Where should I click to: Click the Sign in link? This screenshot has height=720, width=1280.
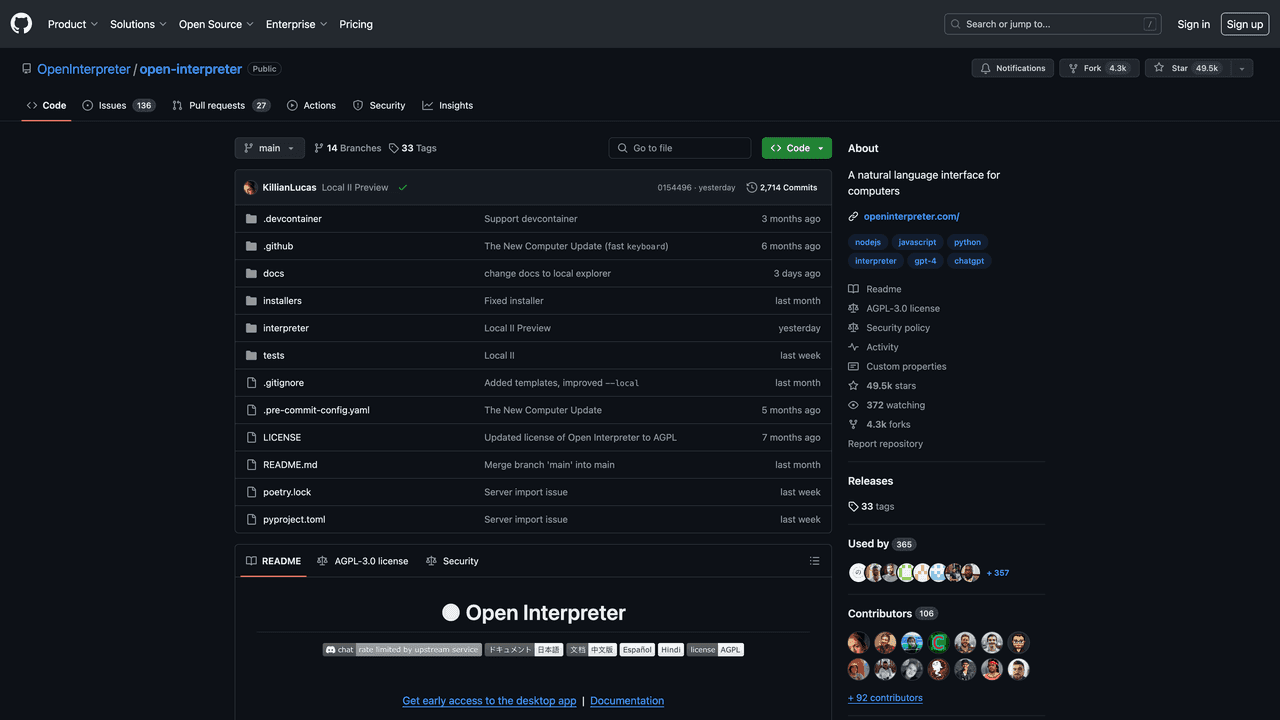click(x=1193, y=24)
